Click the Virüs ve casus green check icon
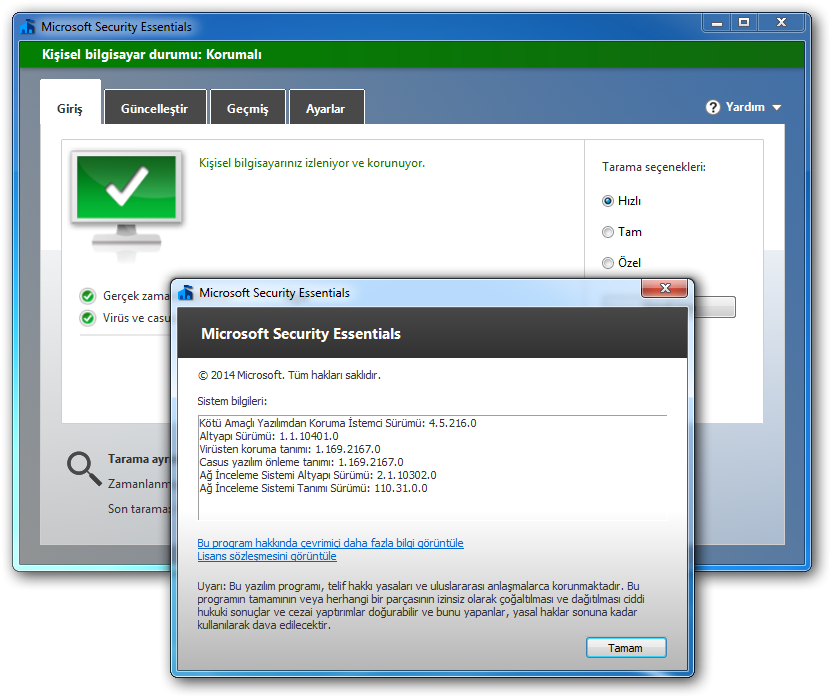The width and height of the screenshot is (832, 698). point(88,318)
